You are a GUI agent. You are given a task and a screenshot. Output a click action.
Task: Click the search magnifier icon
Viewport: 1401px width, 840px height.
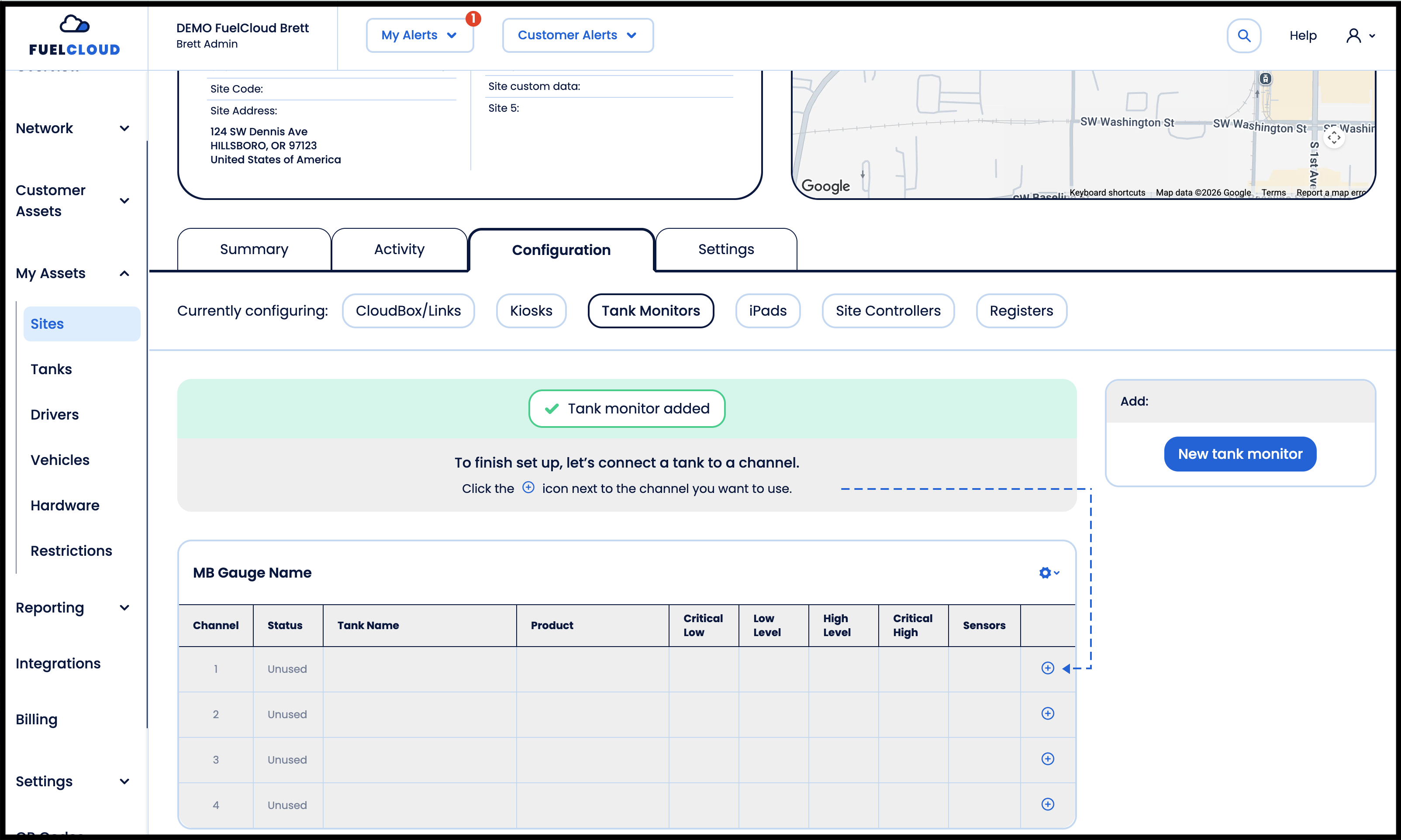(1244, 36)
